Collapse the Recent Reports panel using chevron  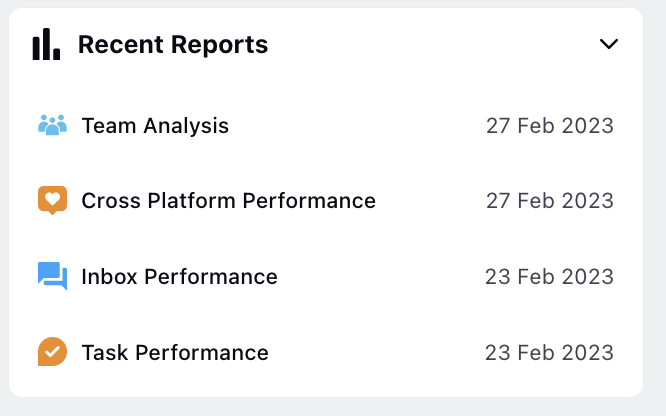pos(609,44)
